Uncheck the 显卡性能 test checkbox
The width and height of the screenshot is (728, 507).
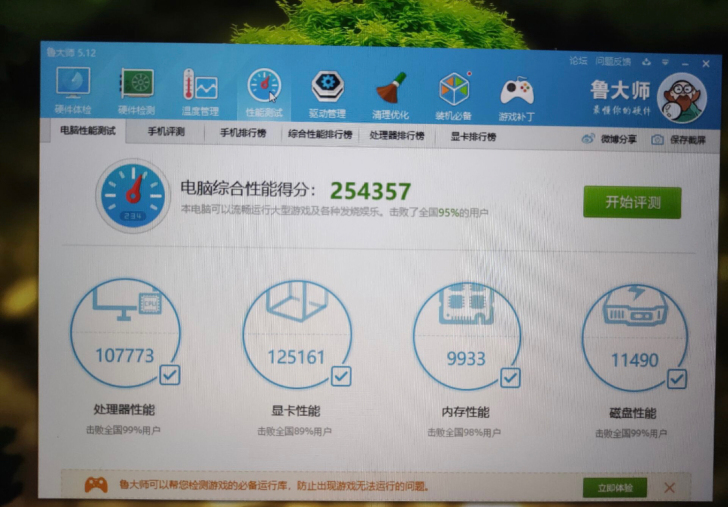pyautogui.click(x=341, y=376)
